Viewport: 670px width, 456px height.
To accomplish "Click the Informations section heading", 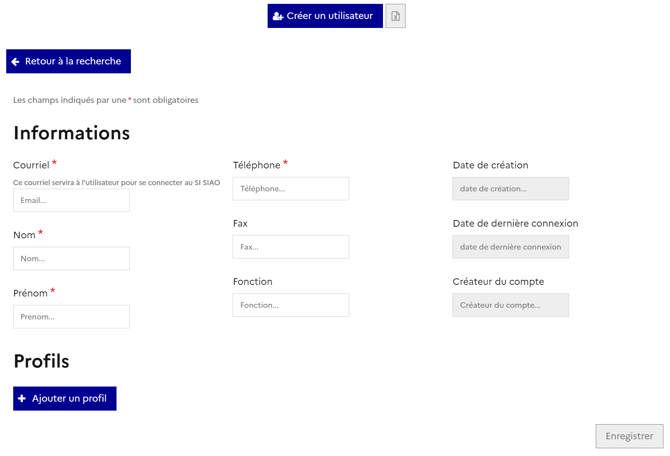I will (71, 133).
